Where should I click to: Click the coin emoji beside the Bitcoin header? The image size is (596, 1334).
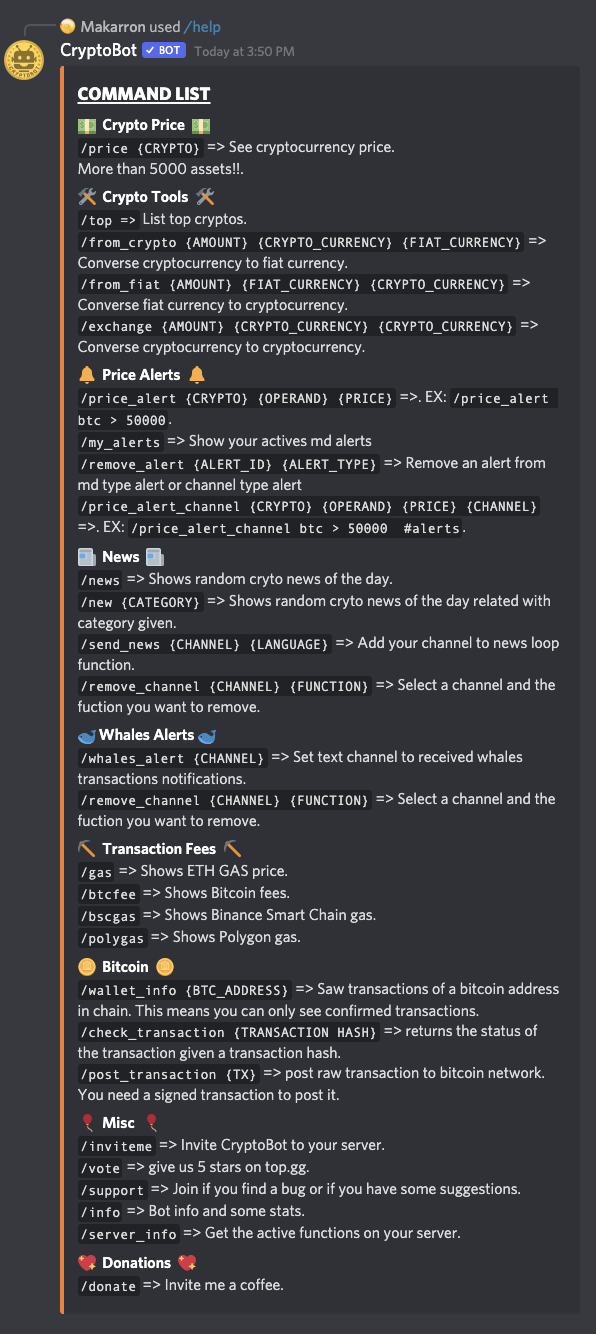pyautogui.click(x=88, y=966)
